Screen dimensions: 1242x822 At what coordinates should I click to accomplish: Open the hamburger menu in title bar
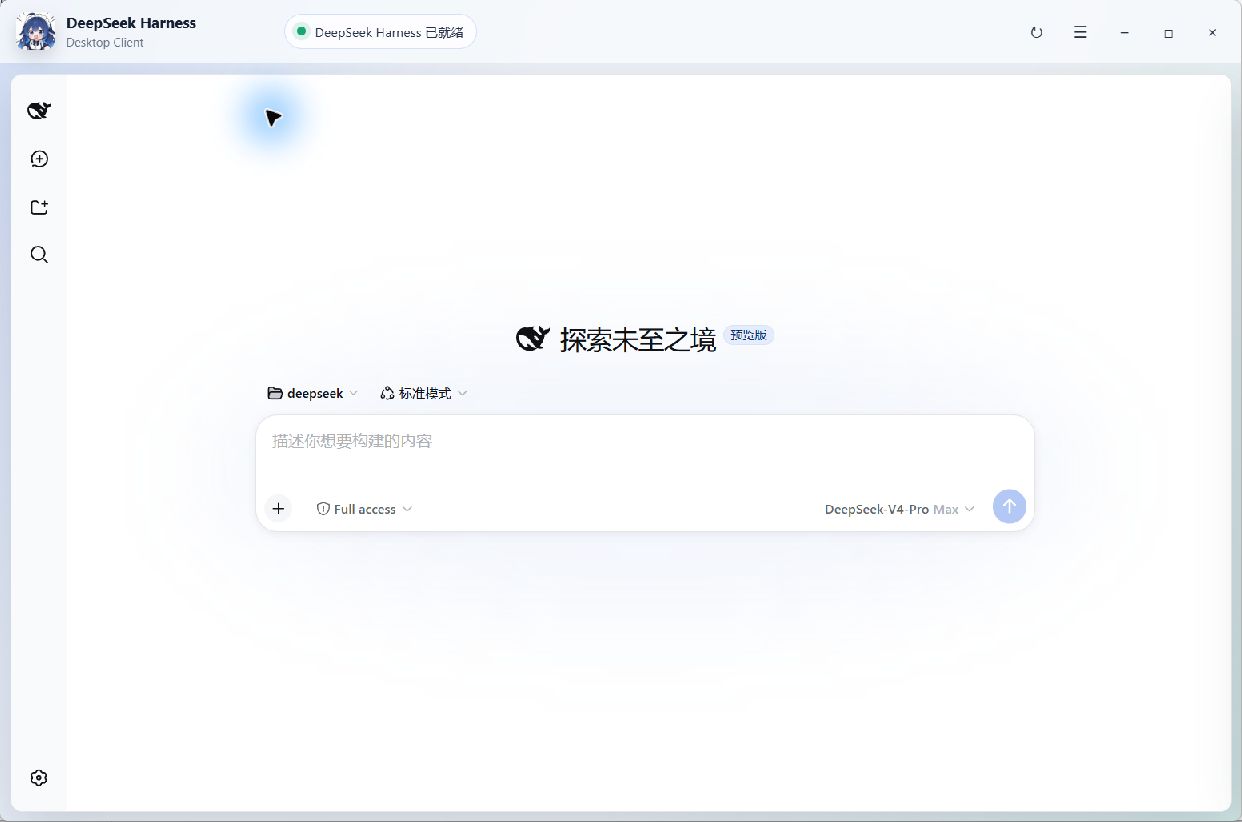coord(1080,33)
